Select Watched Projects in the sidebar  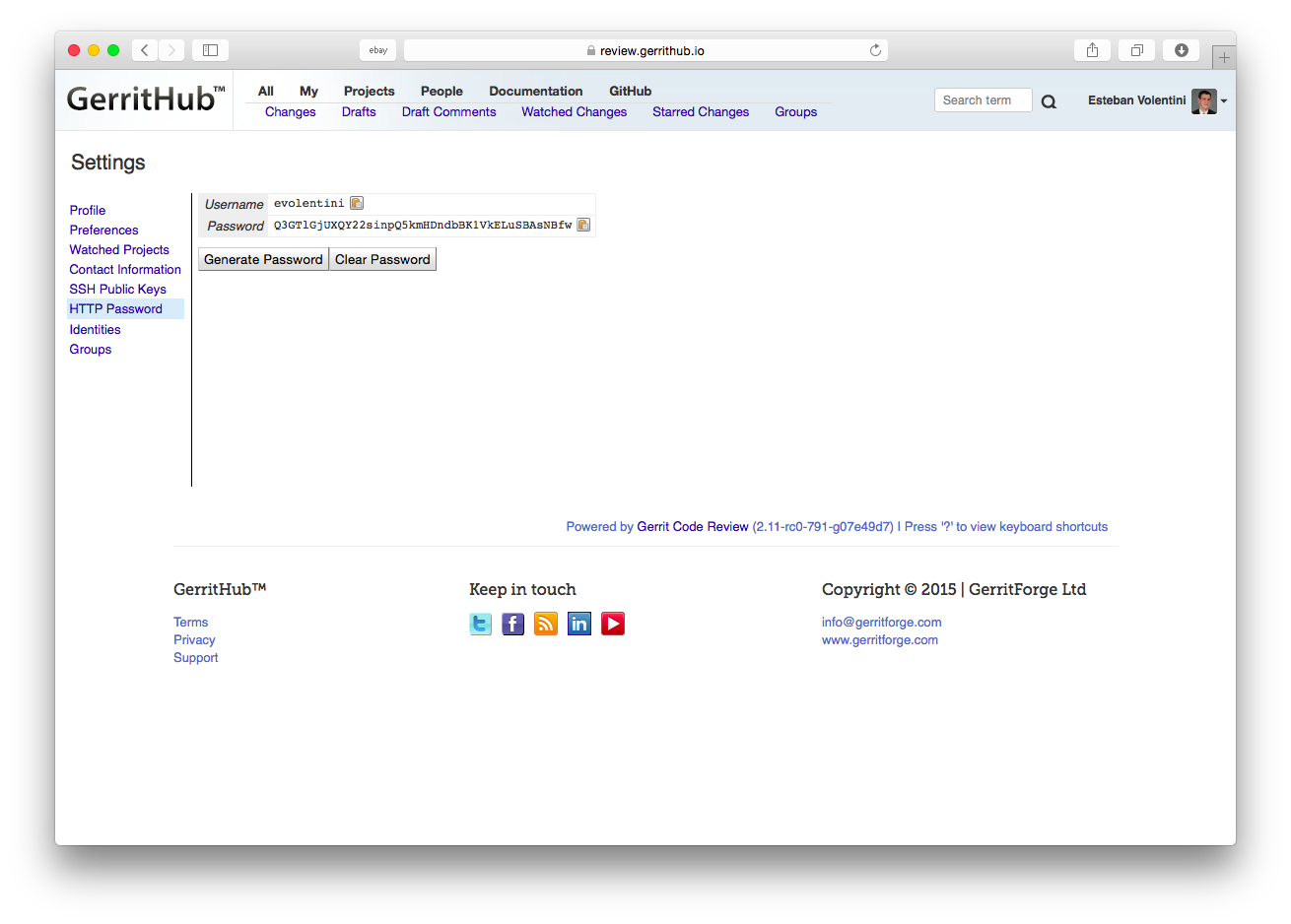pos(119,249)
